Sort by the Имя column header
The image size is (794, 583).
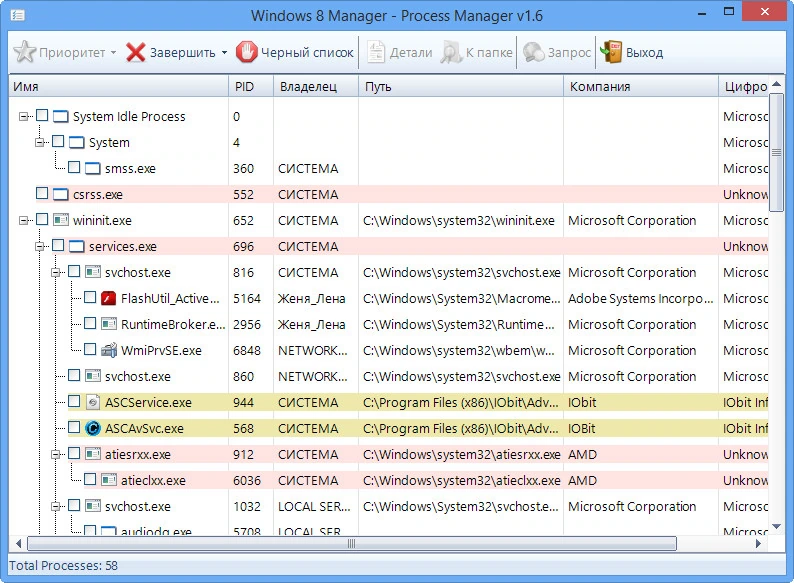[119, 87]
